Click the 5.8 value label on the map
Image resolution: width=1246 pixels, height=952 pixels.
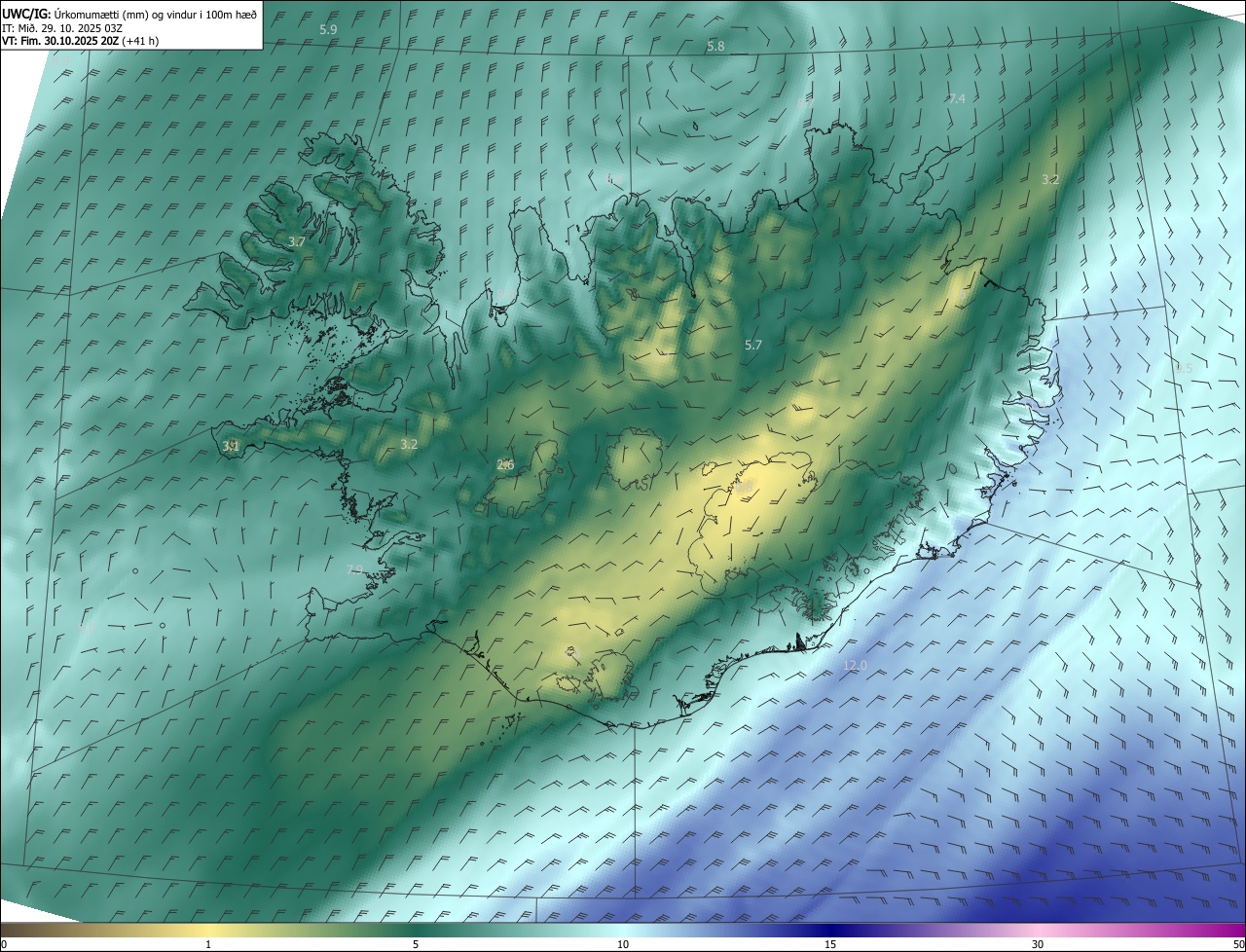(715, 47)
